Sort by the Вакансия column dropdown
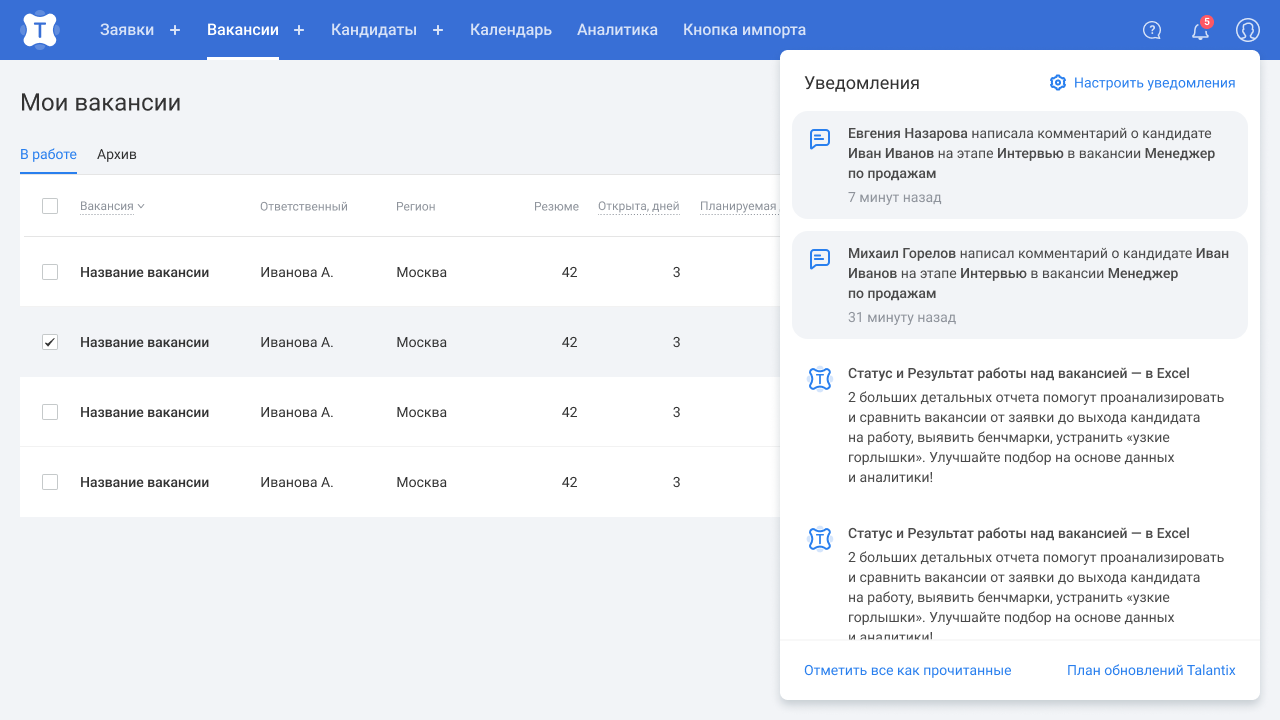This screenshot has height=720, width=1280. [112, 206]
